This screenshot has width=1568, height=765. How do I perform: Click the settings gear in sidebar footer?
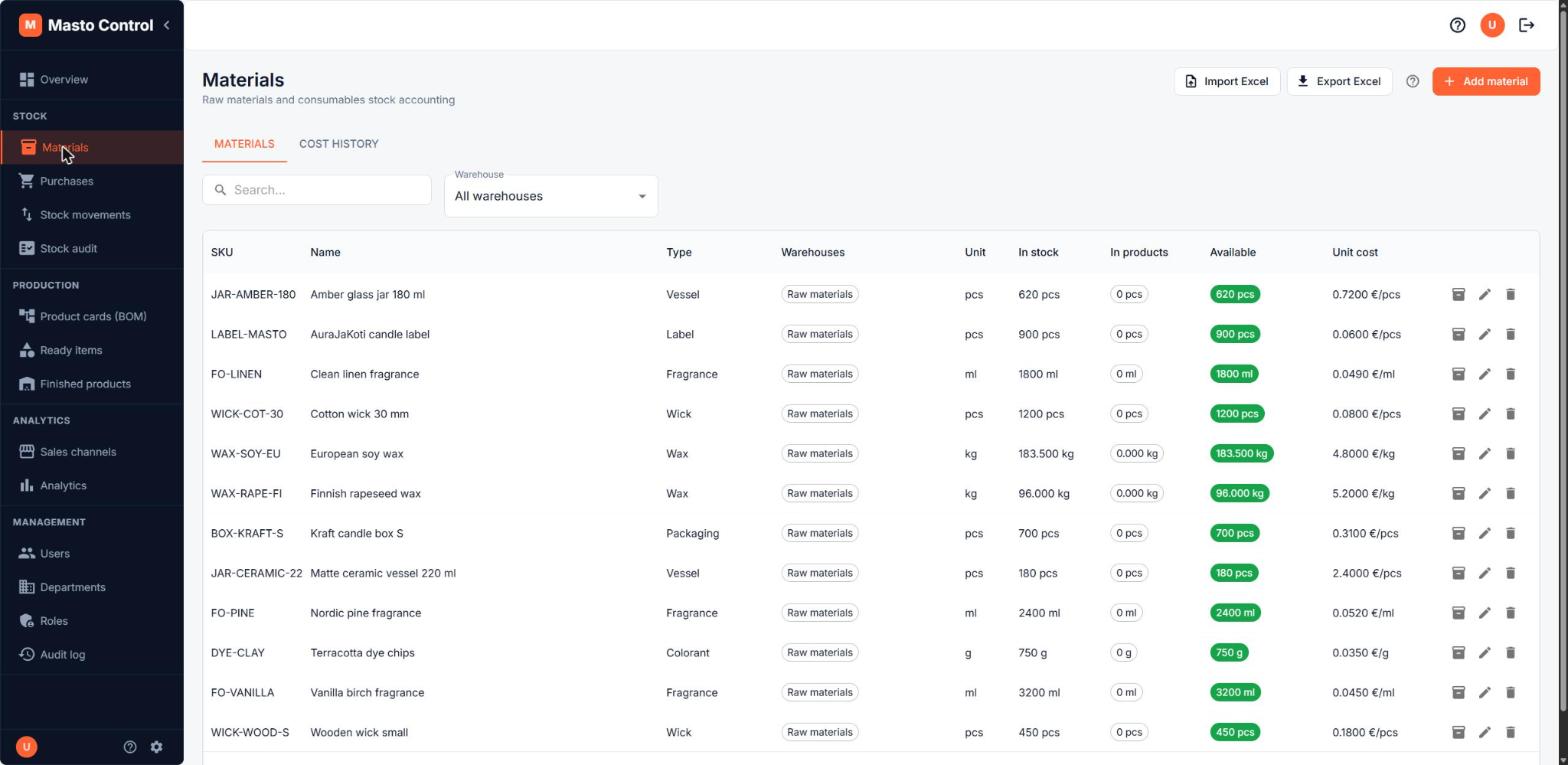tap(157, 747)
